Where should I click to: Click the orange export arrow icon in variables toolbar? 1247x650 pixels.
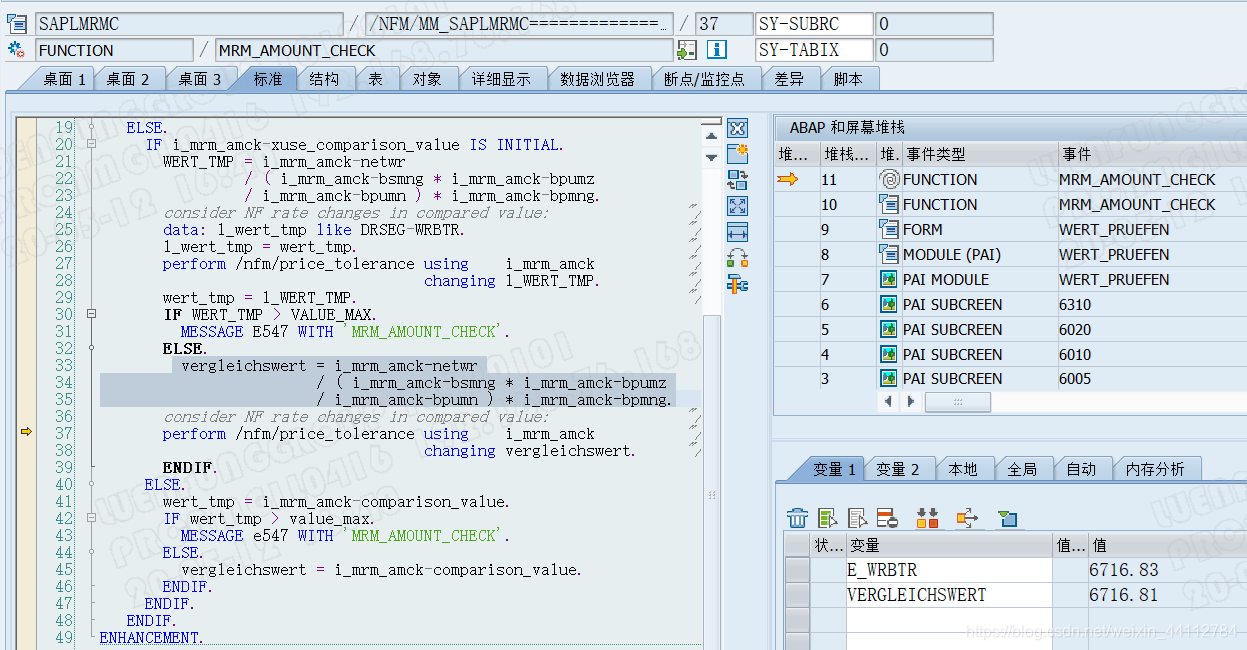click(966, 517)
